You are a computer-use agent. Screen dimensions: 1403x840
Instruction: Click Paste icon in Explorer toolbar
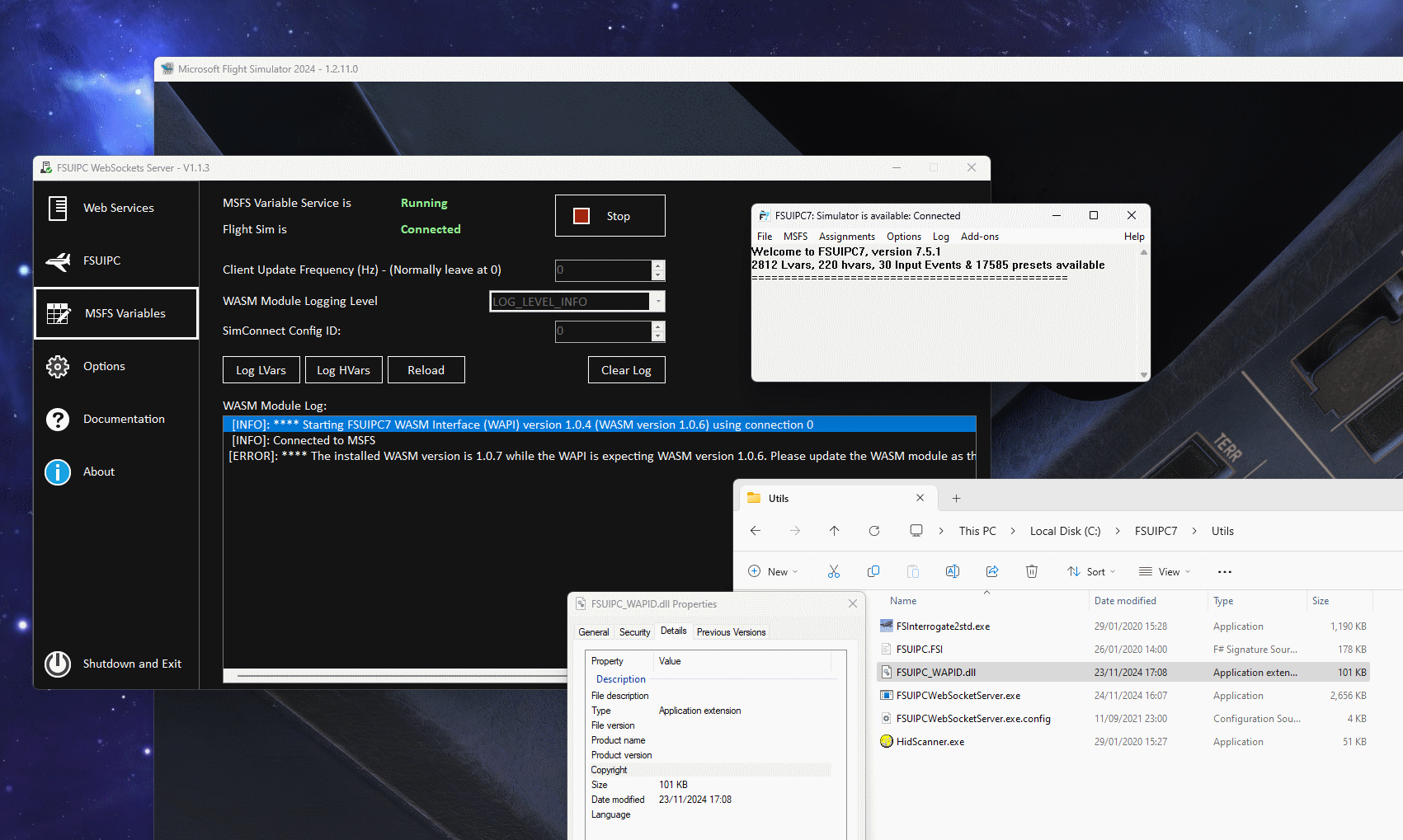click(913, 572)
